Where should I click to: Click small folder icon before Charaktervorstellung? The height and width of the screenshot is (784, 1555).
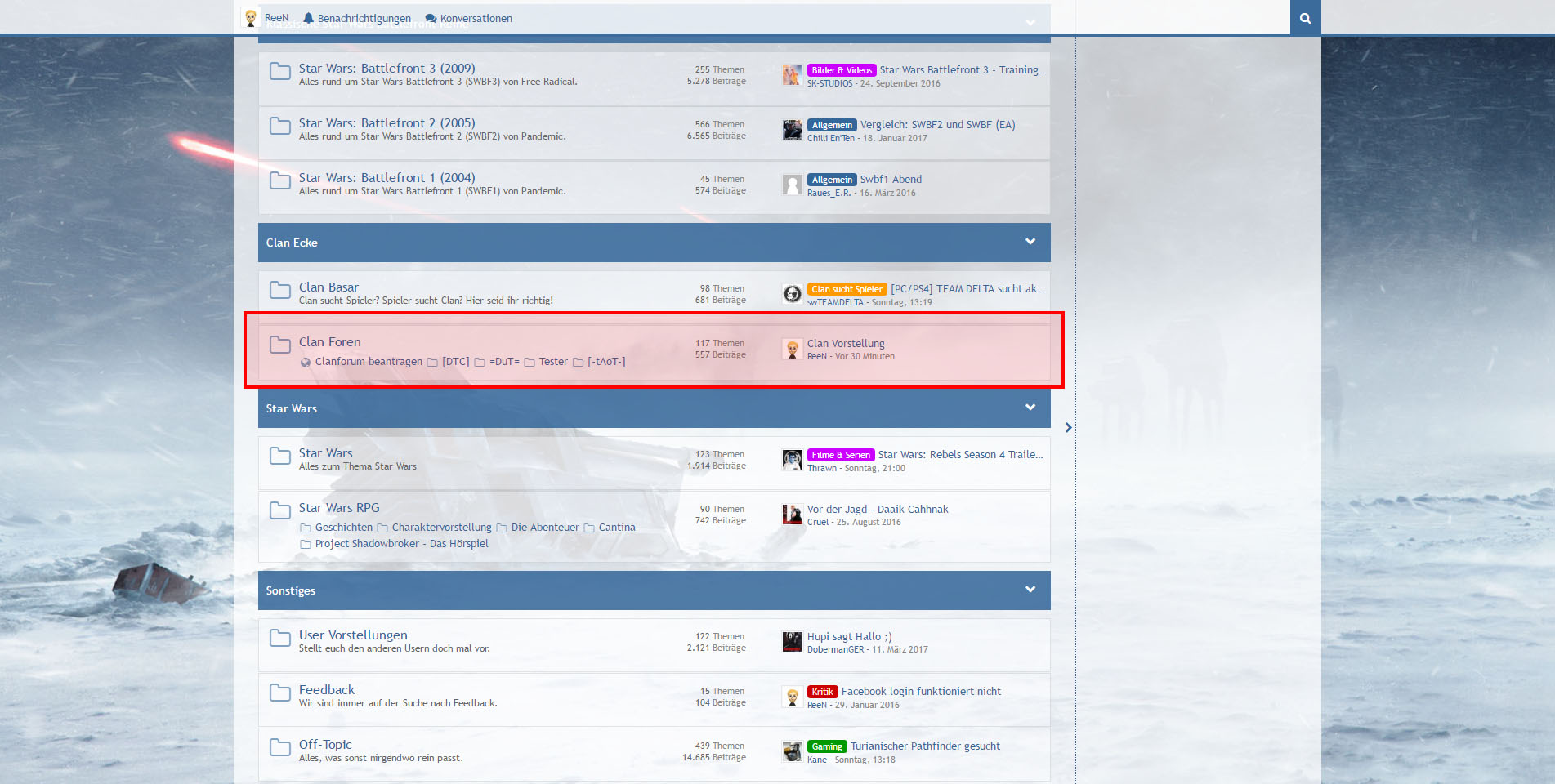(382, 528)
